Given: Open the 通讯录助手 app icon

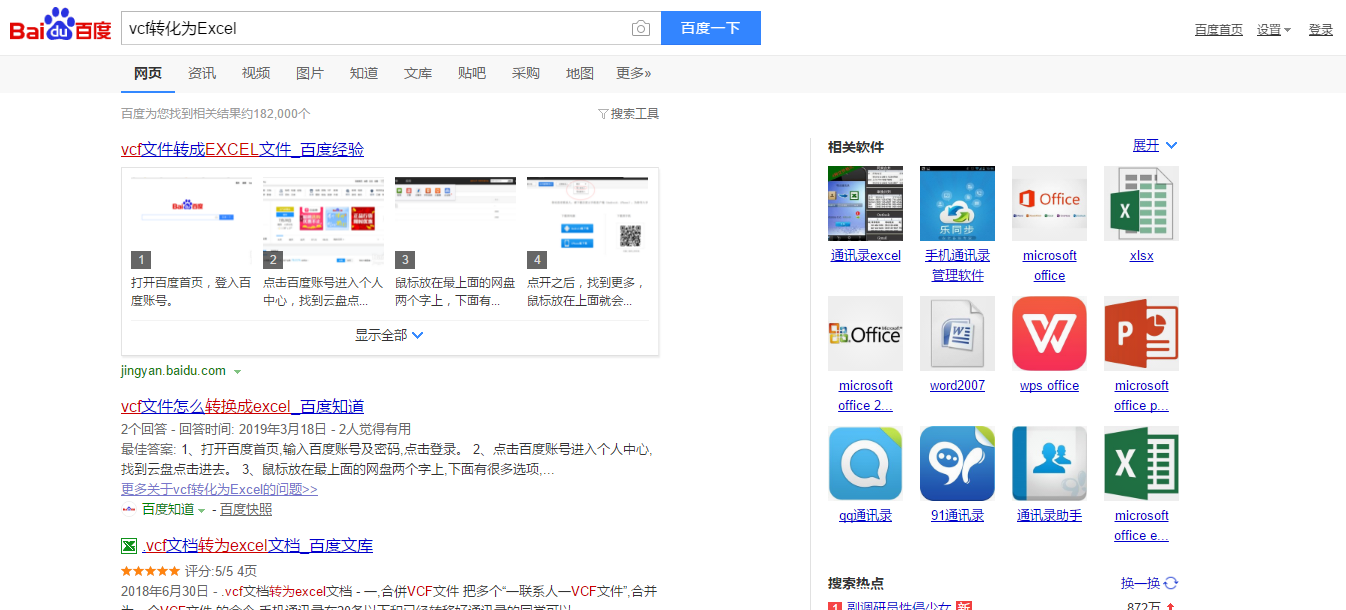Looking at the screenshot, I should pyautogui.click(x=1049, y=463).
